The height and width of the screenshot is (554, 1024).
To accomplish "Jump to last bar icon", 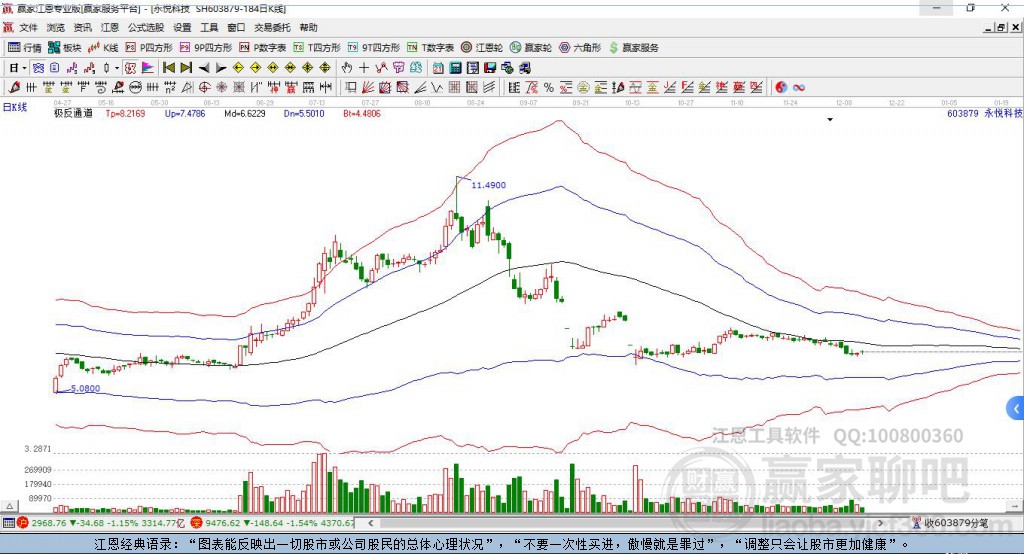I will [186, 68].
